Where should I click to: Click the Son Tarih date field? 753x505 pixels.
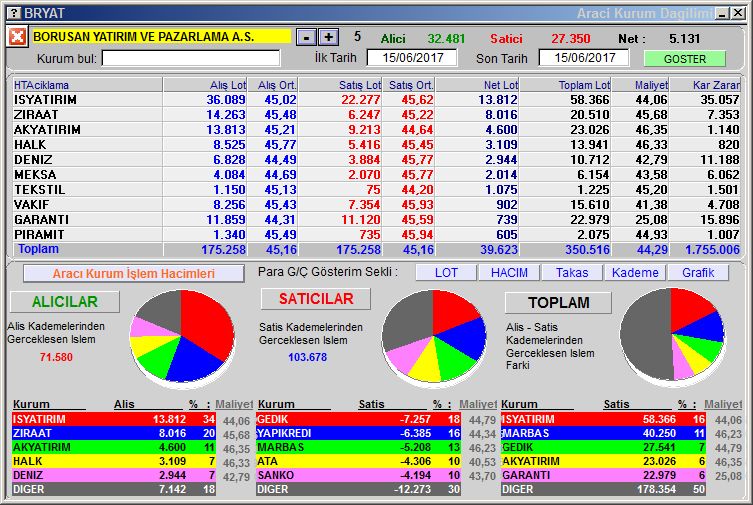click(x=584, y=58)
